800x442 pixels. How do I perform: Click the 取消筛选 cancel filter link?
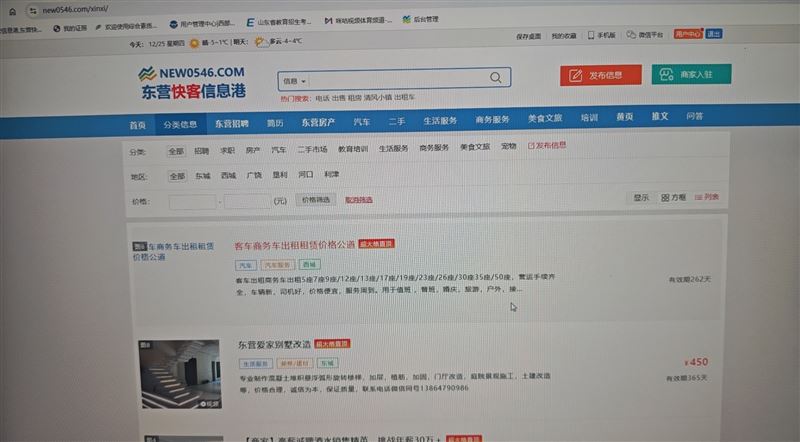coord(359,200)
